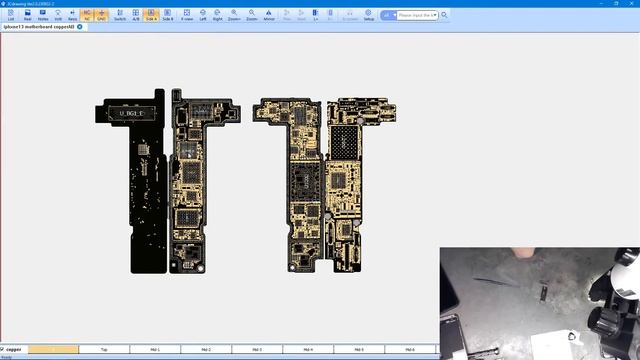
Task: Select the highlighted orange layer tab
Action: (53, 349)
